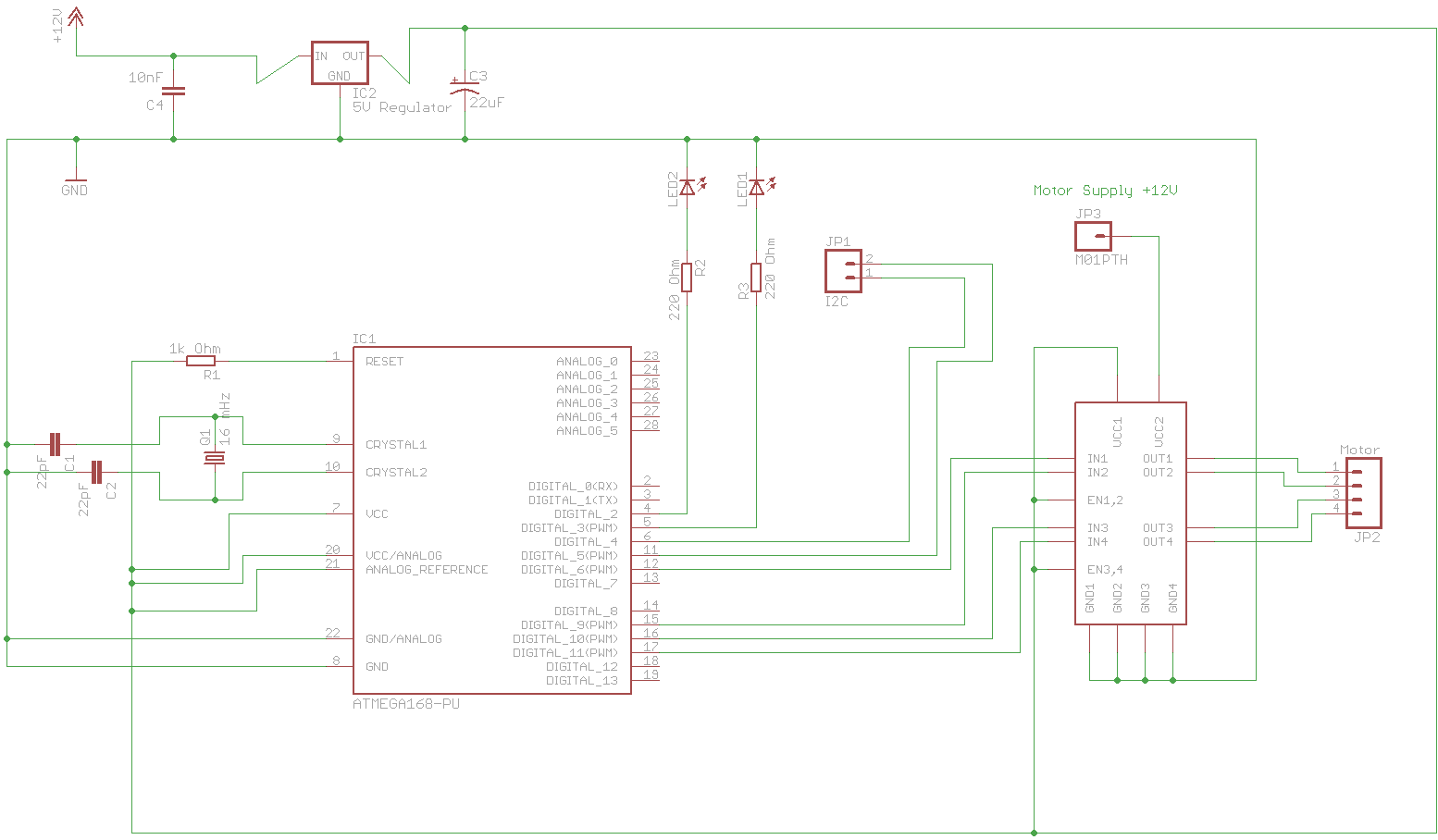Click the 'DIGITAL_11(PWM)' pin label

565,653
